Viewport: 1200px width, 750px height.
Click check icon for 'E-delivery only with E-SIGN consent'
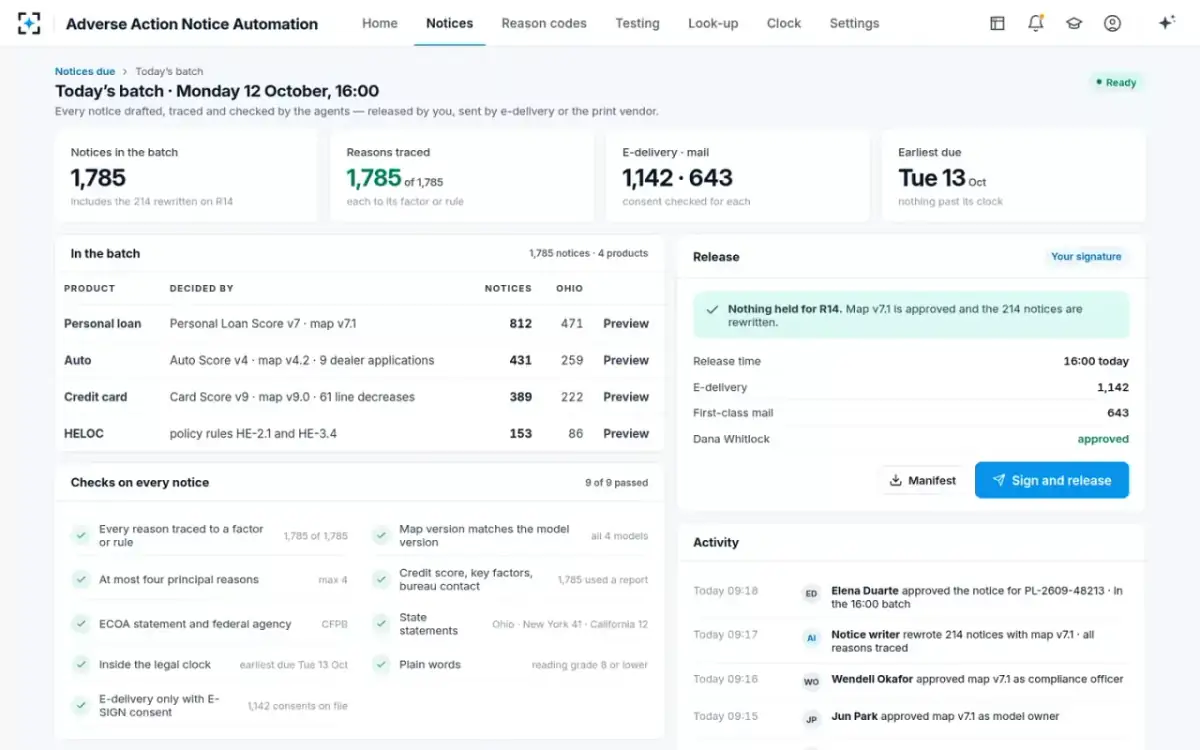81,706
